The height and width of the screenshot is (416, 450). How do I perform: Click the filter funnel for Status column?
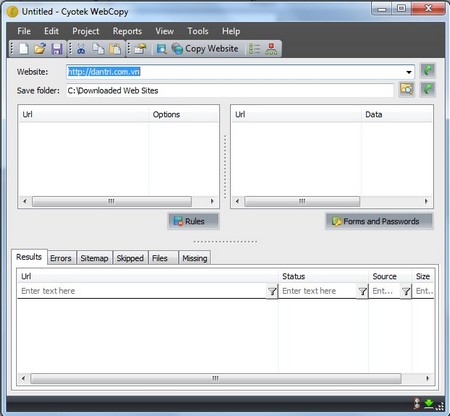point(363,291)
